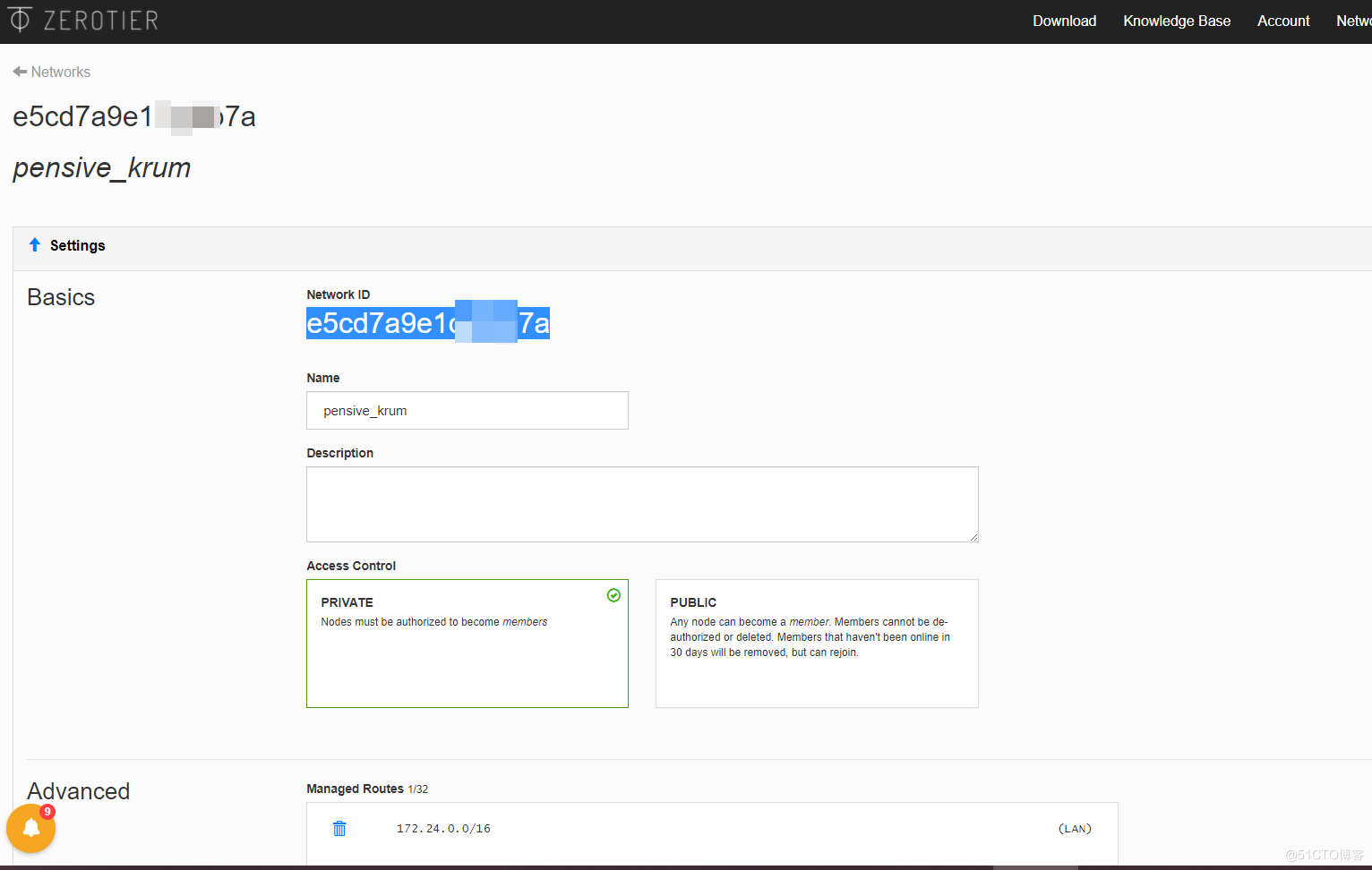This screenshot has width=1372, height=870.
Task: Open Knowledge Base from top navigation
Action: pyautogui.click(x=1176, y=21)
